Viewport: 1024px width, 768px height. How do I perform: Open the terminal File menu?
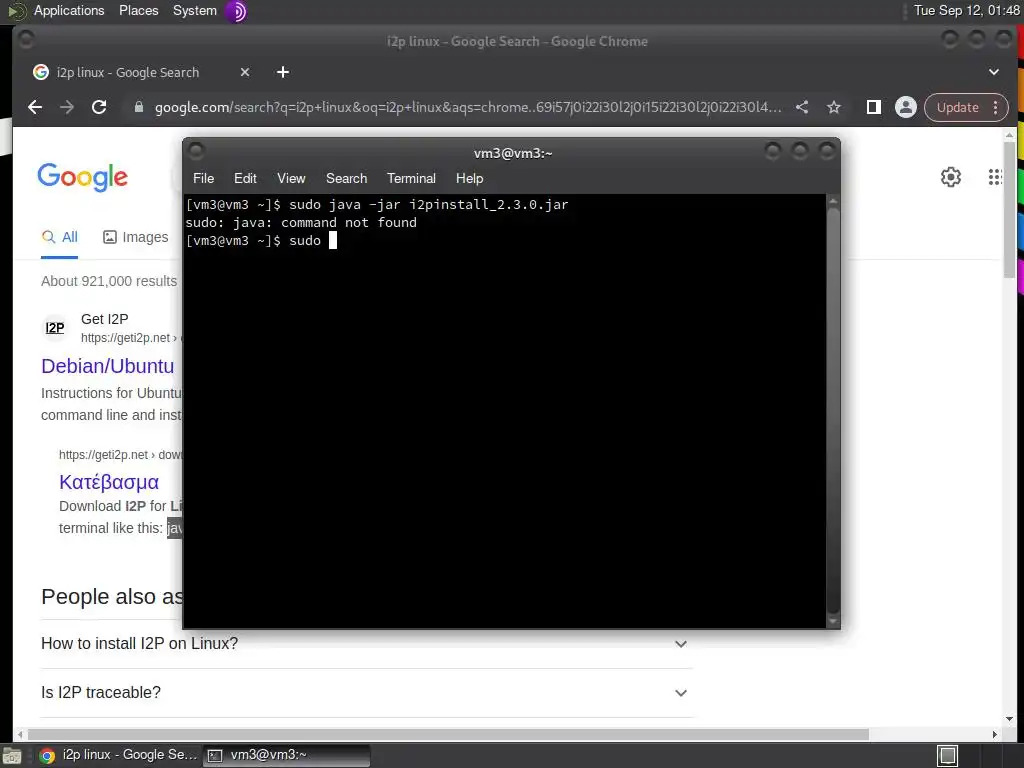[203, 178]
